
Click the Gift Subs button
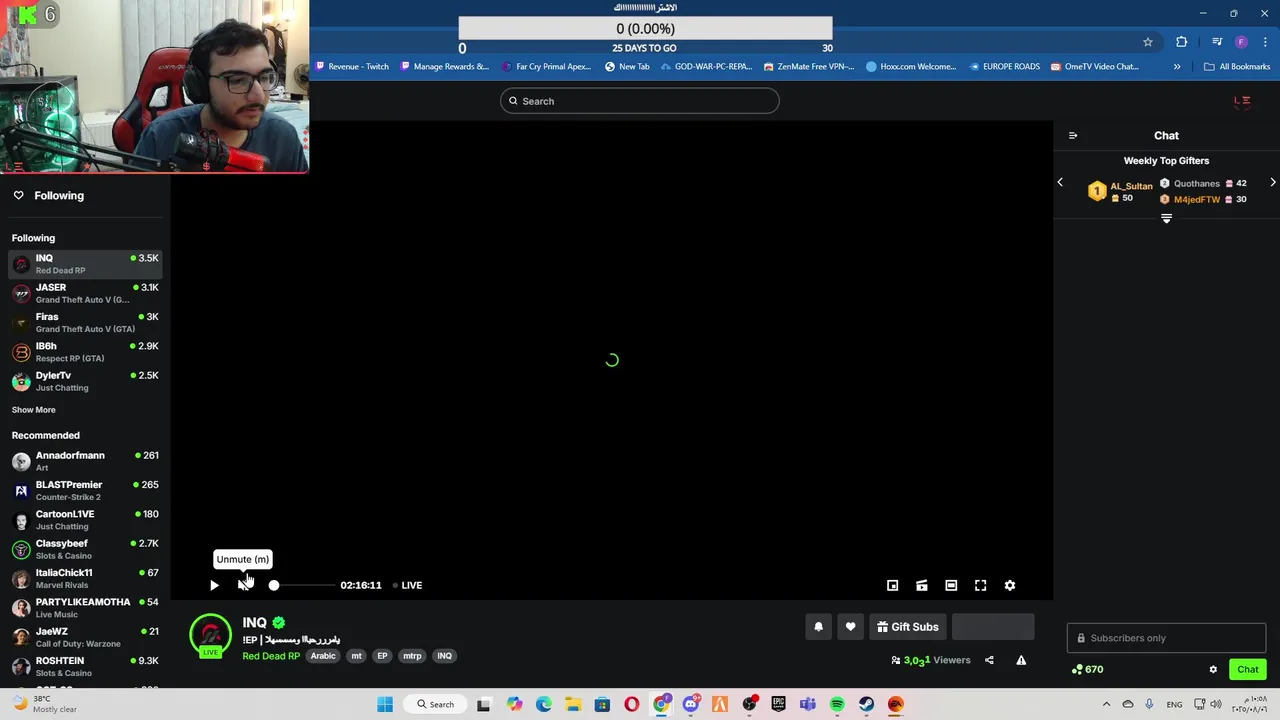tap(908, 627)
